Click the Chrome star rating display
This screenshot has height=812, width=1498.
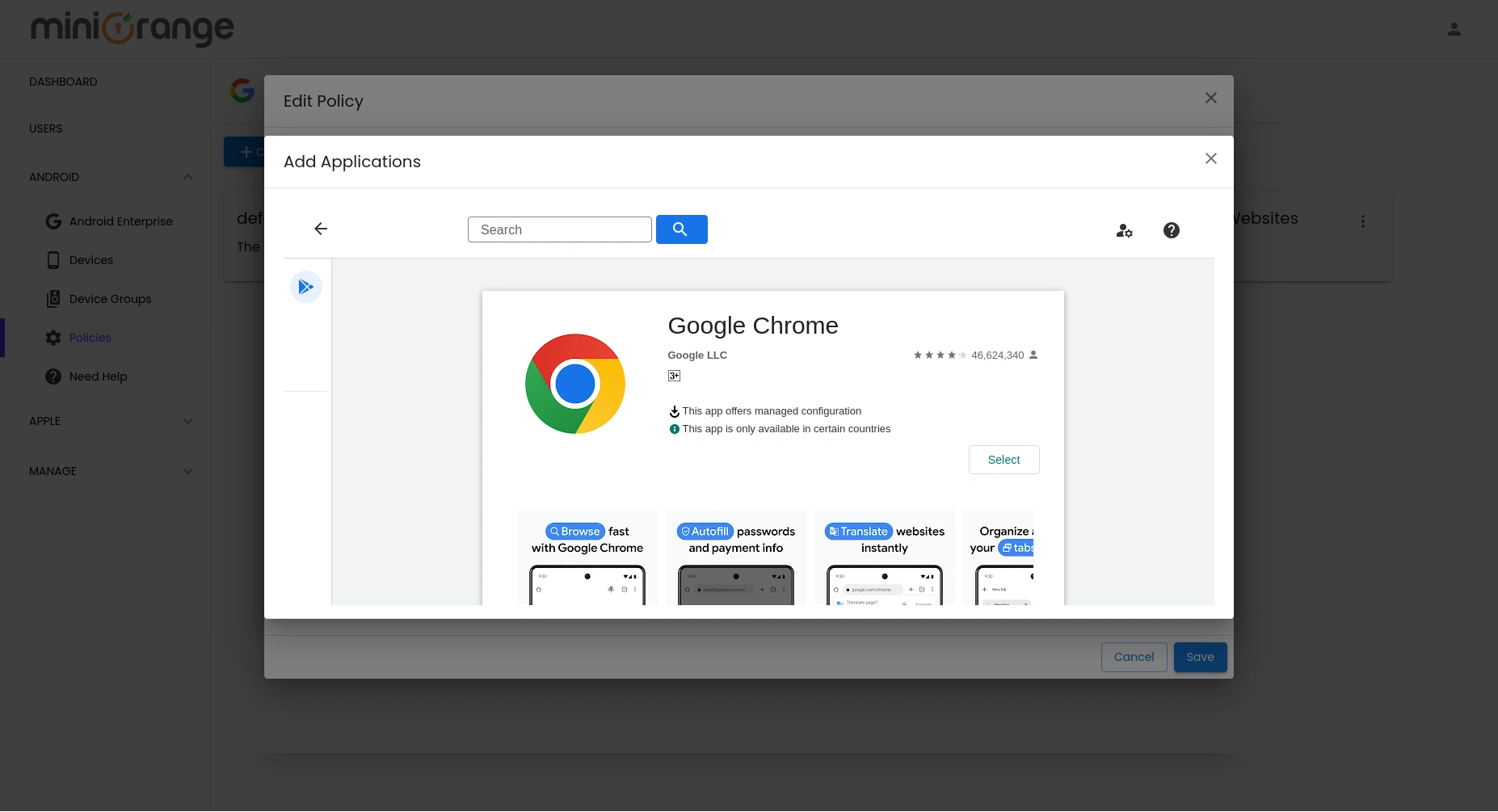coord(940,355)
